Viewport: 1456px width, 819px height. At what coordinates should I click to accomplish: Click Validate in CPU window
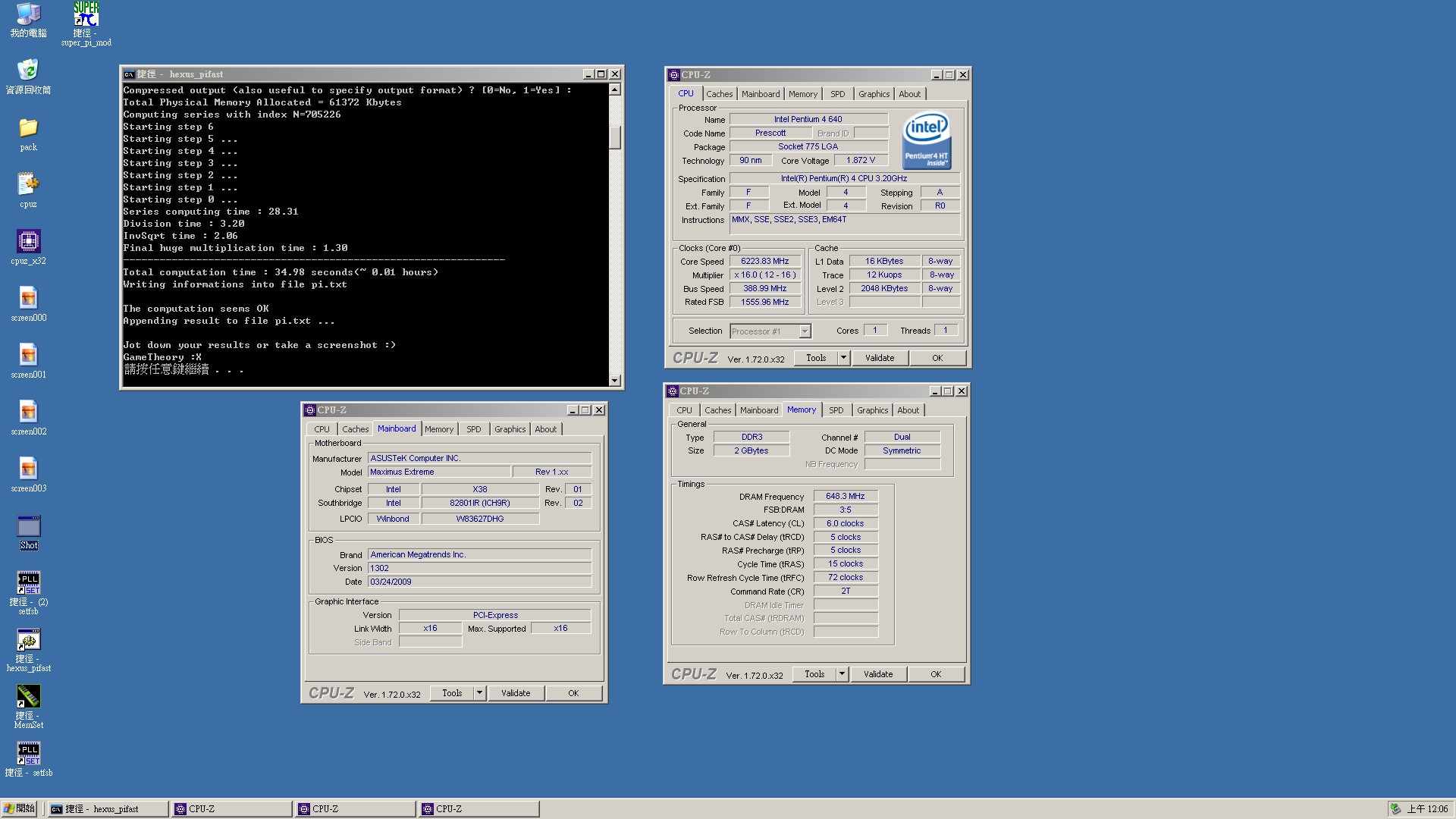[x=880, y=358]
